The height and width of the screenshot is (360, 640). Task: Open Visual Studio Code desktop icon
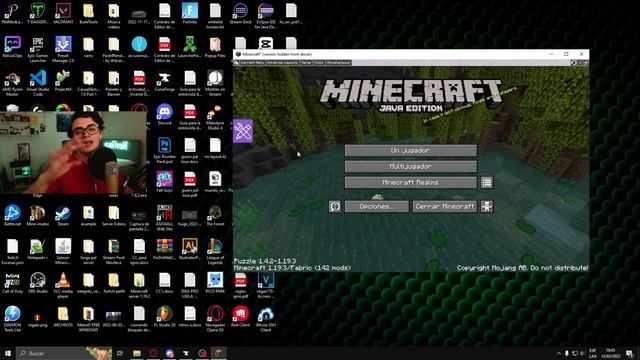pos(38,83)
